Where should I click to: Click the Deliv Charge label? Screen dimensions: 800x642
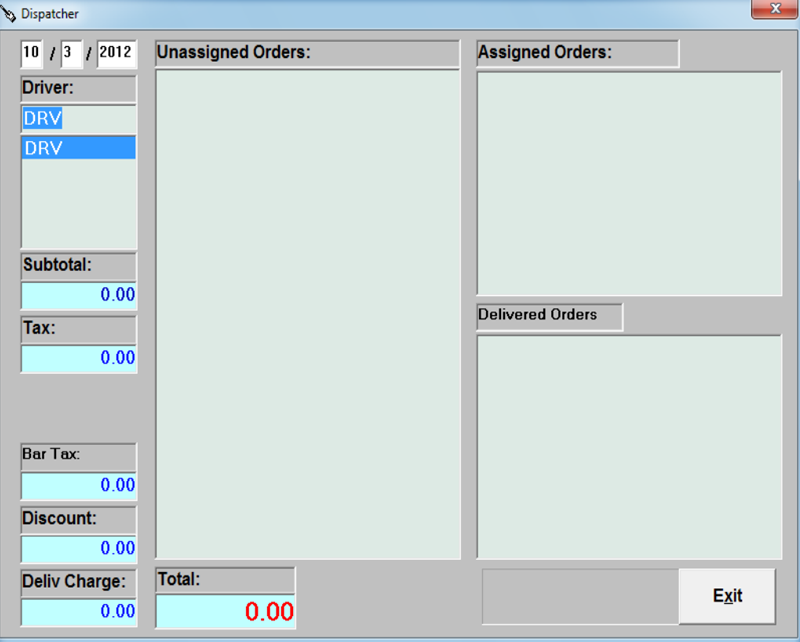coord(79,583)
